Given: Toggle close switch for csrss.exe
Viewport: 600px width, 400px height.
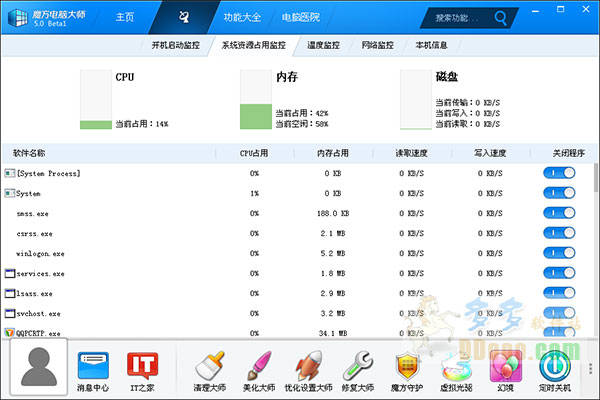Looking at the screenshot, I should (x=559, y=233).
